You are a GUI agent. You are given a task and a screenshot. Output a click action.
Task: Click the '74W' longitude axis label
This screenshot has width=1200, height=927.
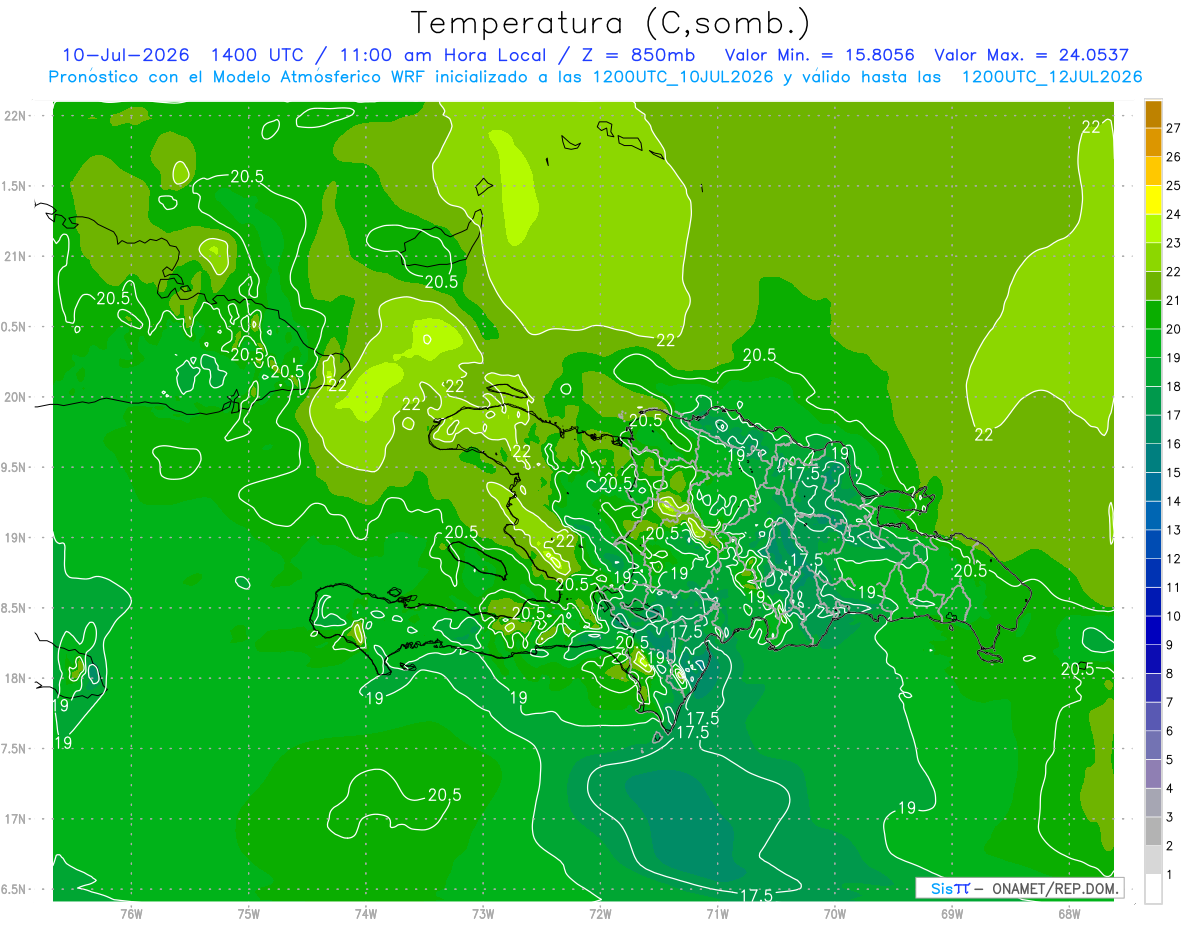[366, 913]
